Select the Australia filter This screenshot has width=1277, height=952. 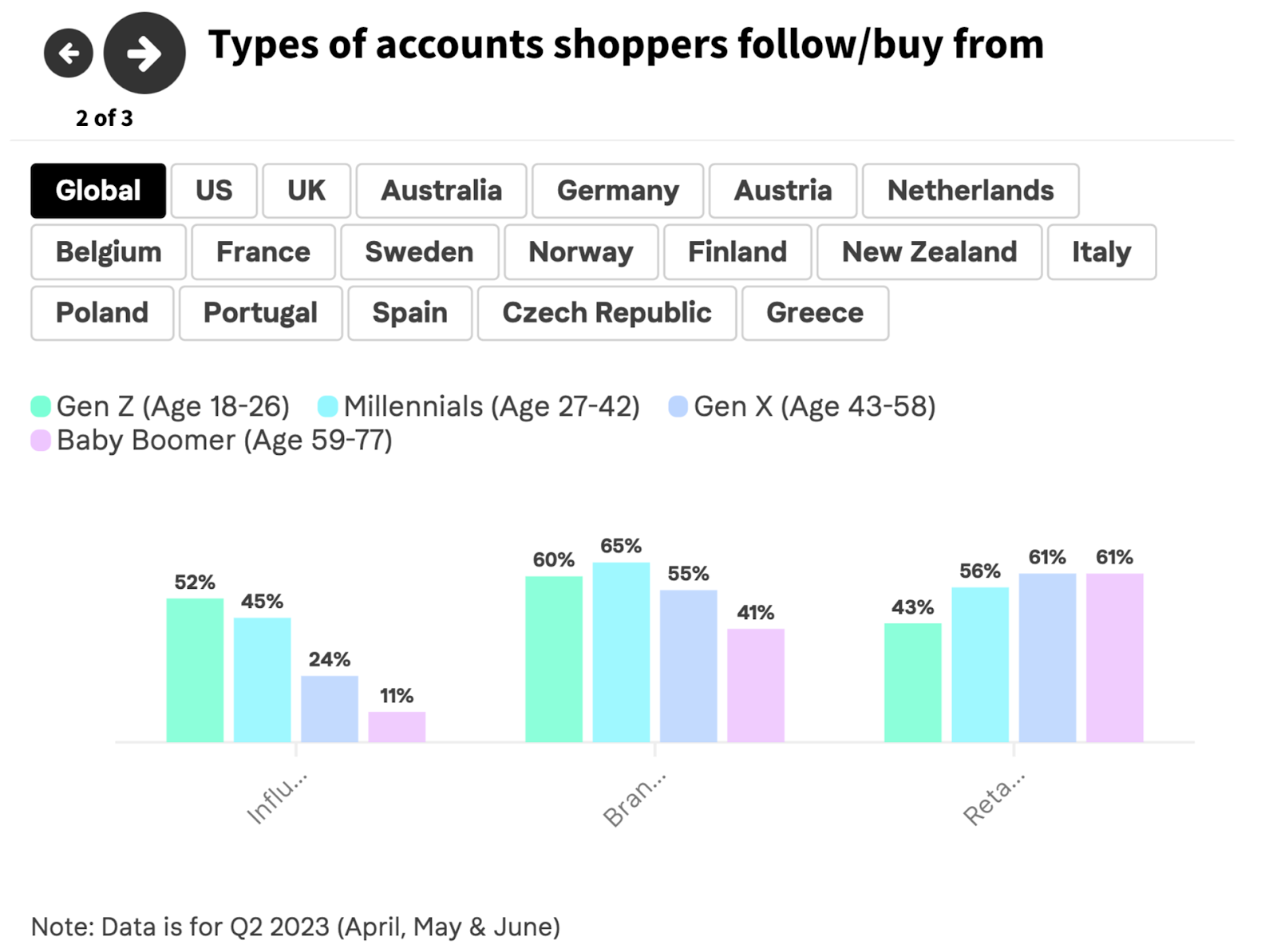pyautogui.click(x=441, y=190)
